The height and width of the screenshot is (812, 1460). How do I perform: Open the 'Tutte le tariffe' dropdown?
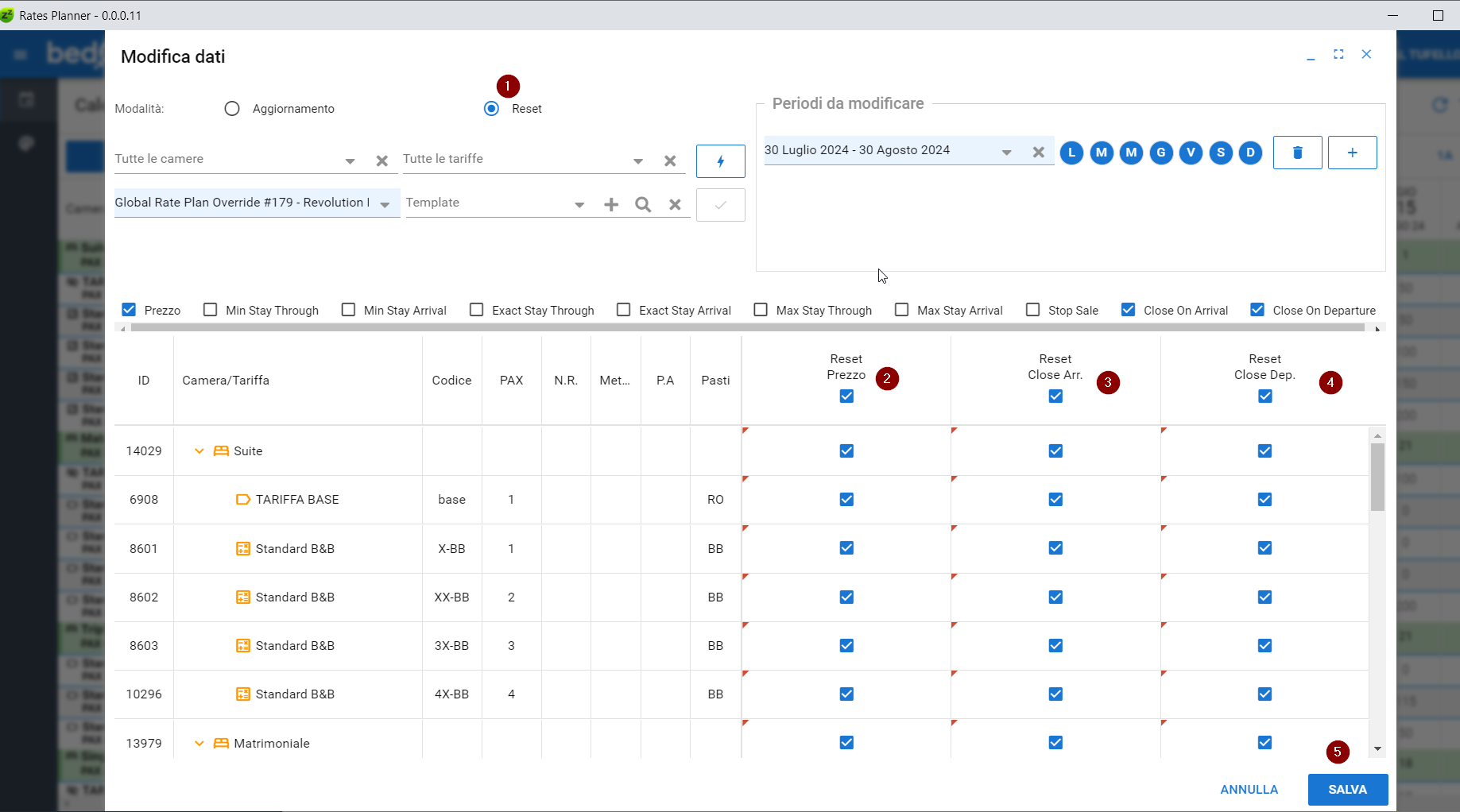click(x=637, y=161)
